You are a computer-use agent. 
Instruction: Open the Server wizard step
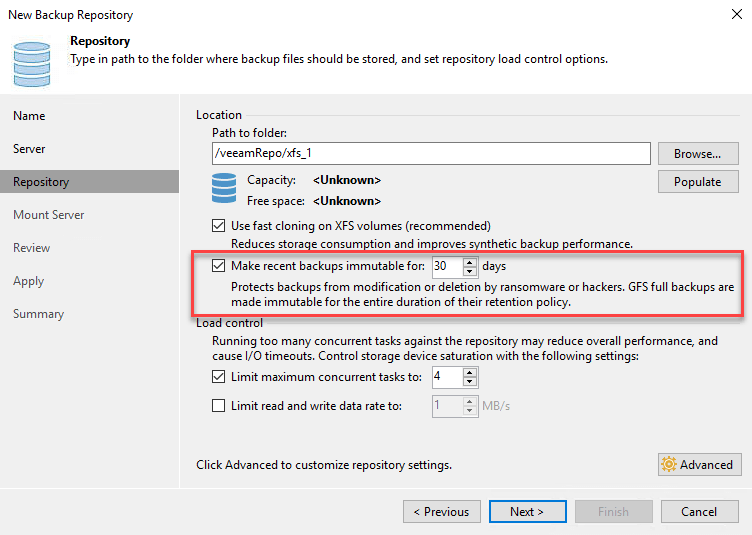coord(29,149)
